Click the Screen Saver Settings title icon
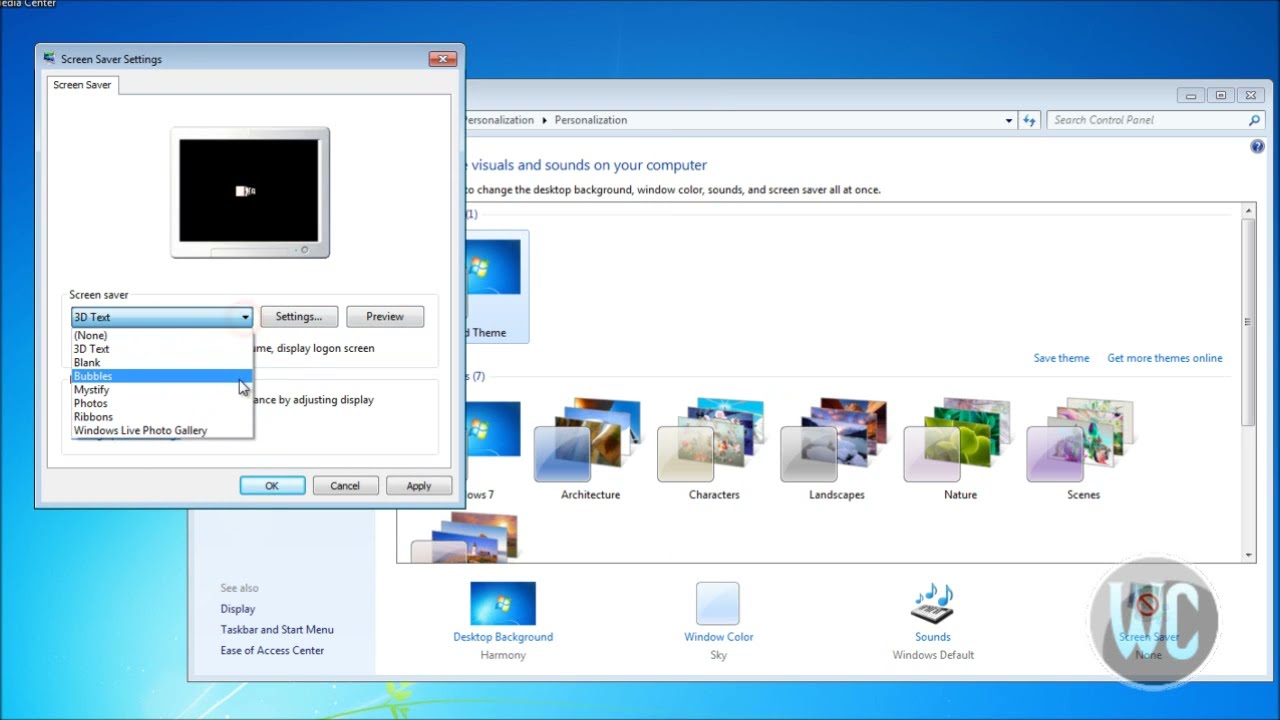Image resolution: width=1280 pixels, height=720 pixels. (x=49, y=59)
